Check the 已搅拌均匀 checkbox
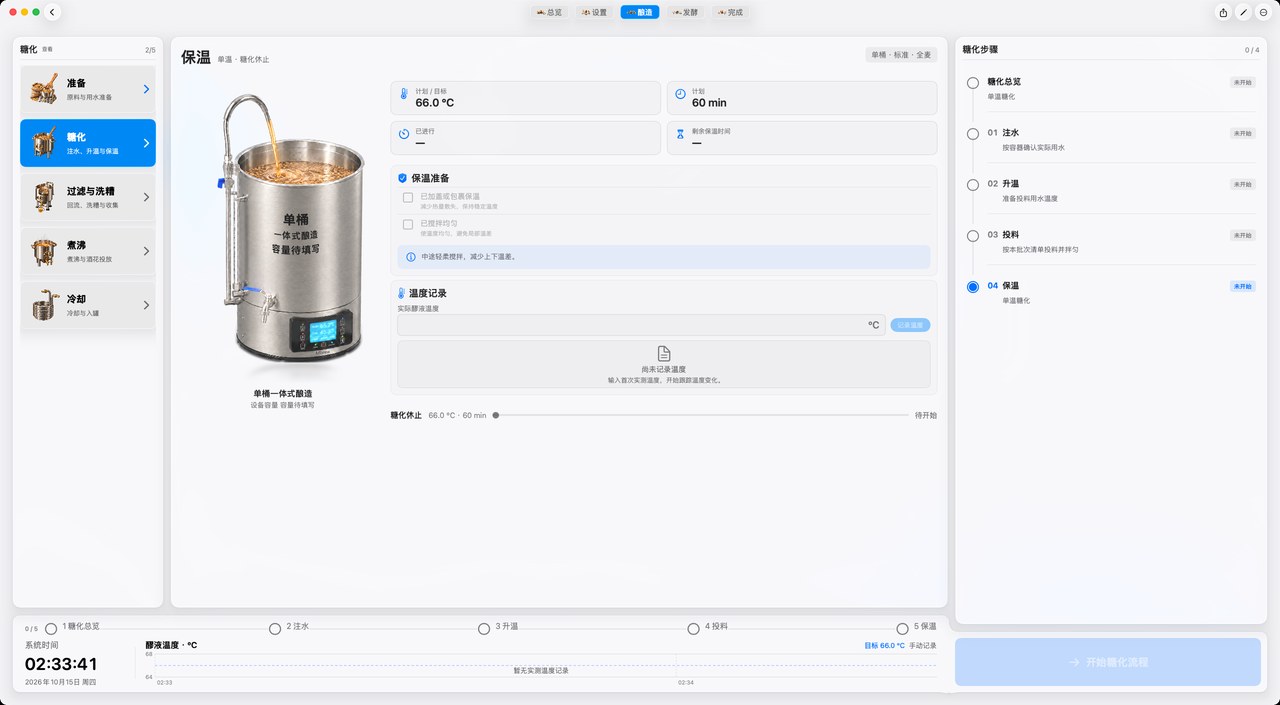Image resolution: width=1280 pixels, height=705 pixels. coord(408,225)
